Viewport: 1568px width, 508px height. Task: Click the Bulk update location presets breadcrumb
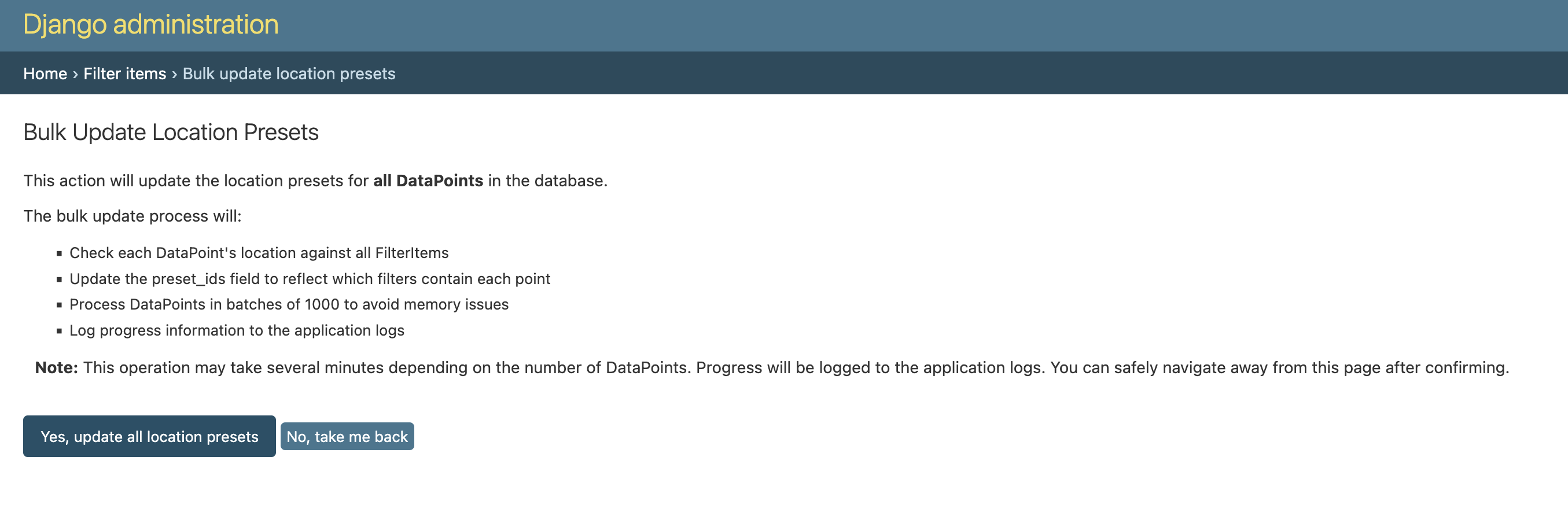(289, 73)
